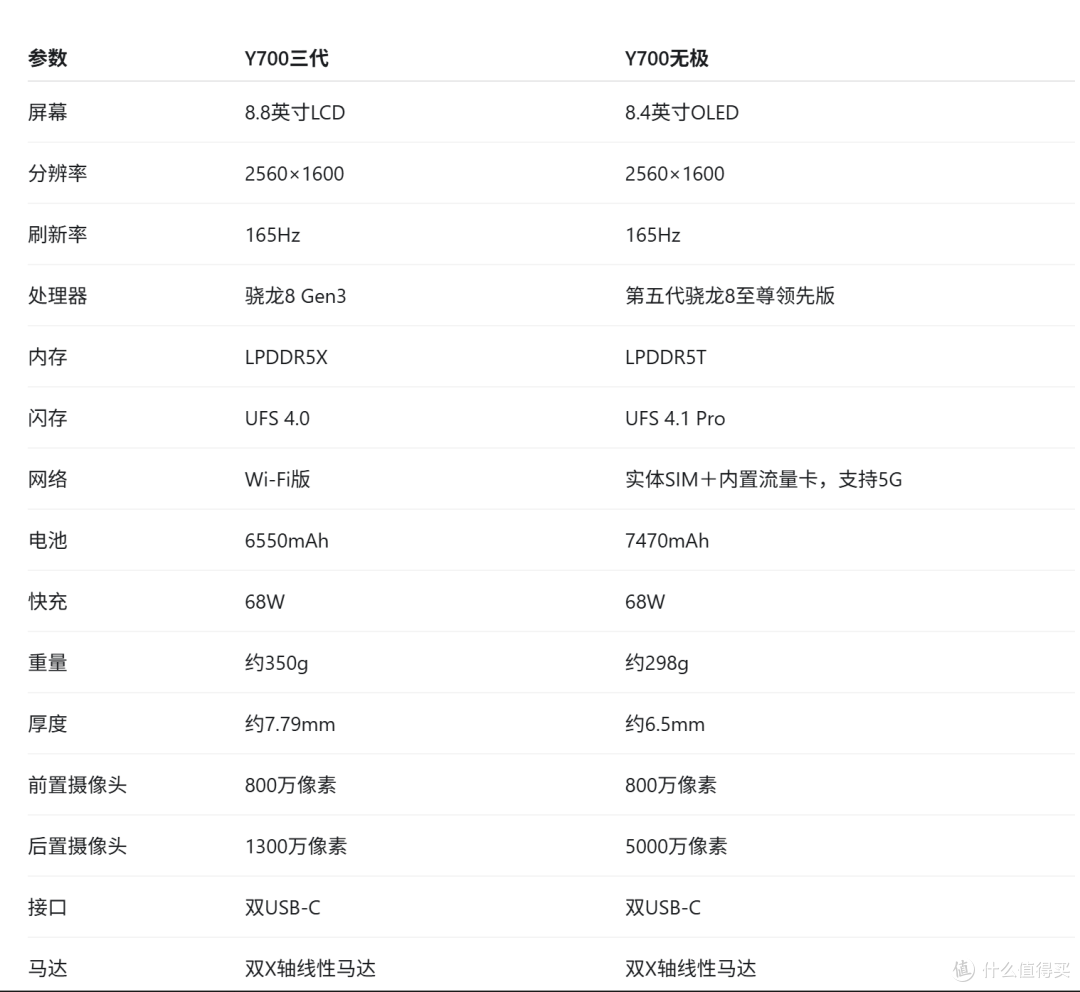1080x992 pixels.
Task: Select 双USB-C in the Y700三代 column
Action: coord(282,908)
